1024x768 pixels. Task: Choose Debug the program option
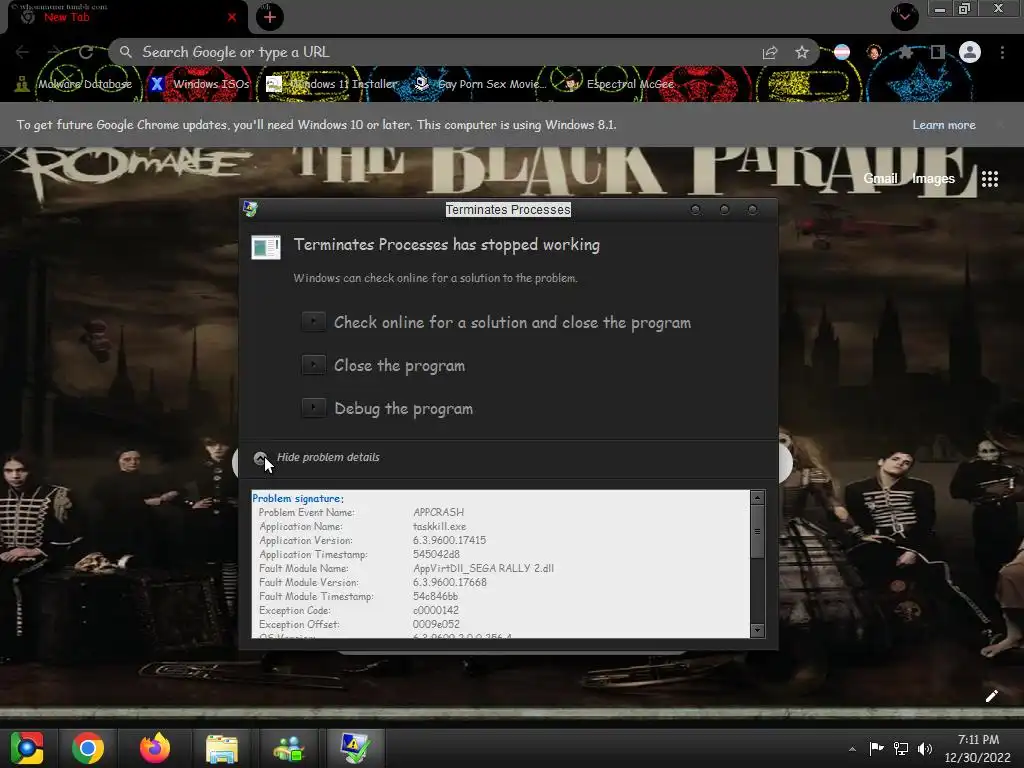tap(387, 408)
